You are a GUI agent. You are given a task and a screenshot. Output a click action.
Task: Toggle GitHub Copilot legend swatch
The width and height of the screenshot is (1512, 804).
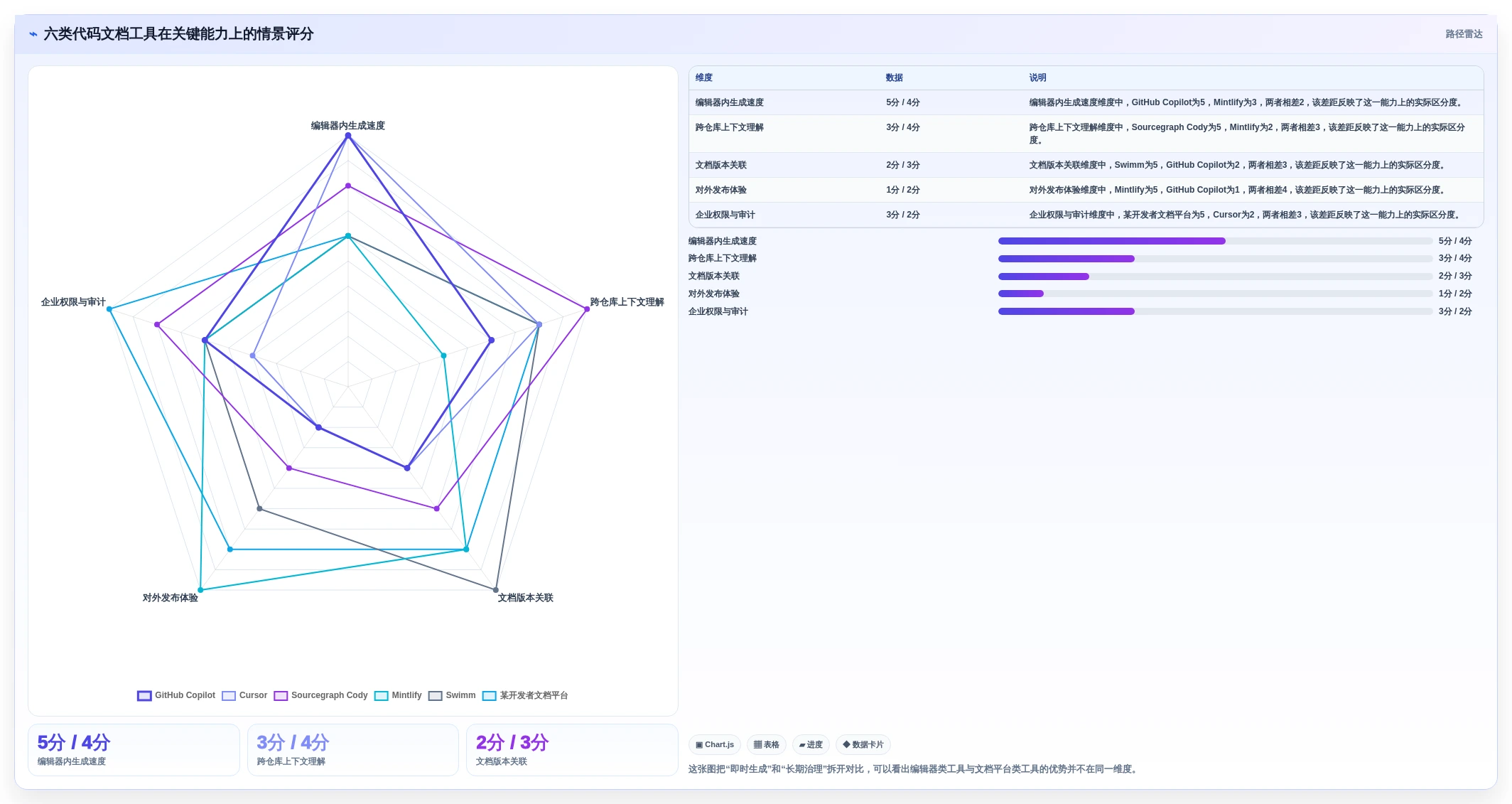(144, 695)
